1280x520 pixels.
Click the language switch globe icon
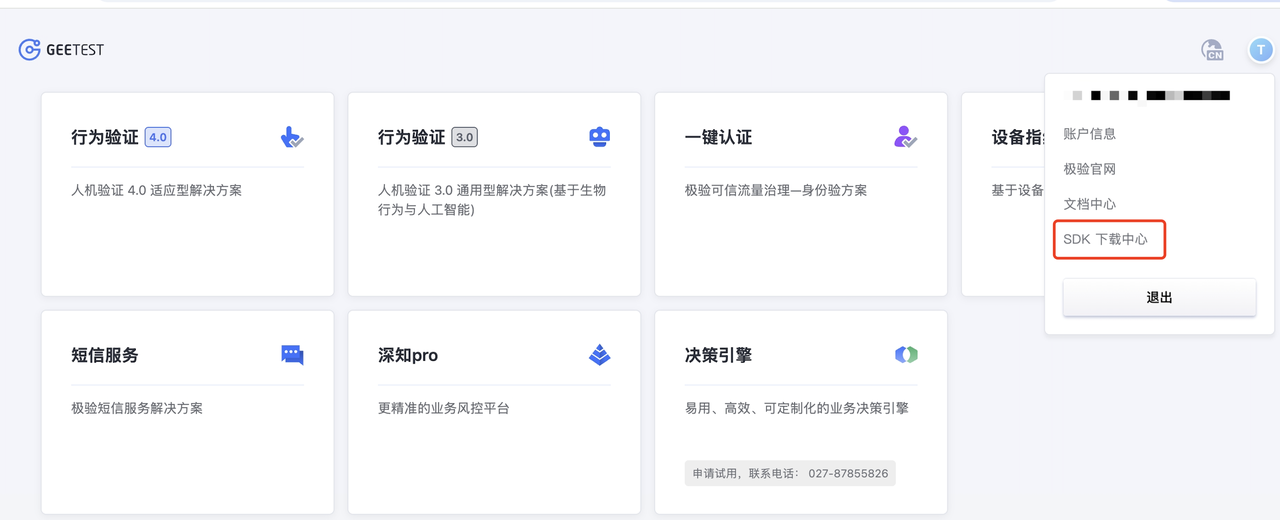[1212, 50]
